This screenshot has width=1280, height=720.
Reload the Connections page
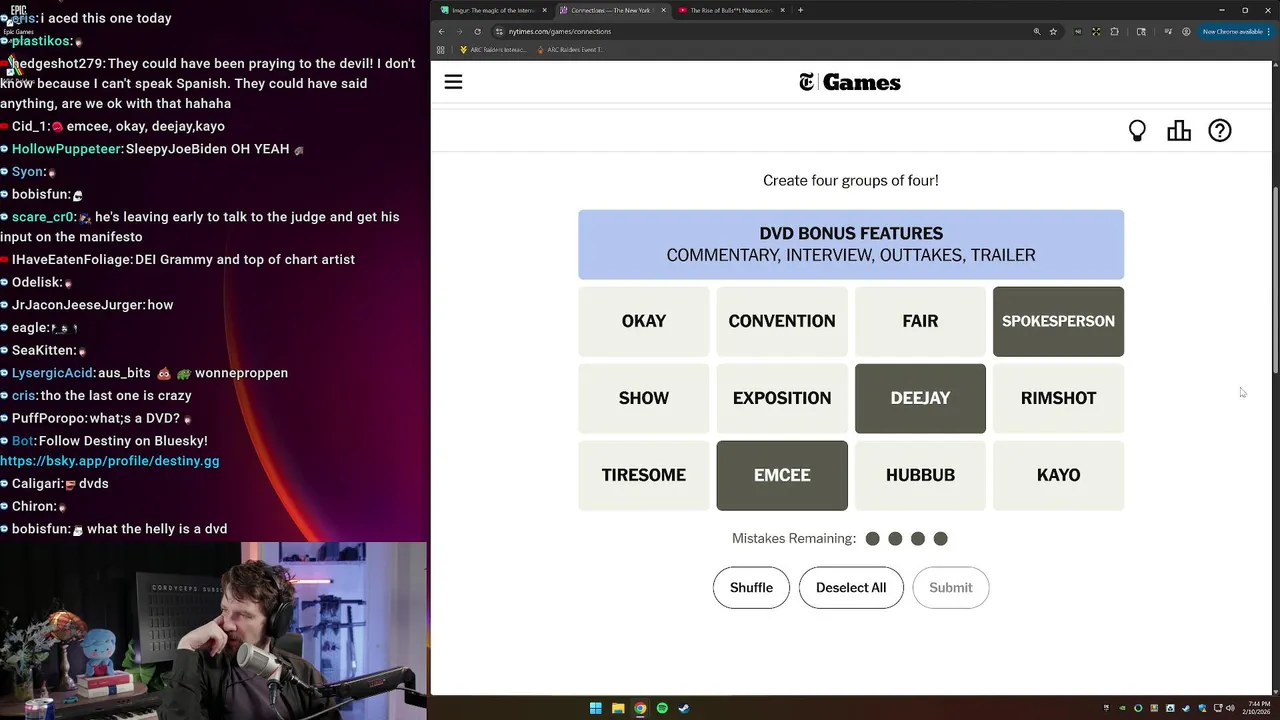tap(477, 31)
